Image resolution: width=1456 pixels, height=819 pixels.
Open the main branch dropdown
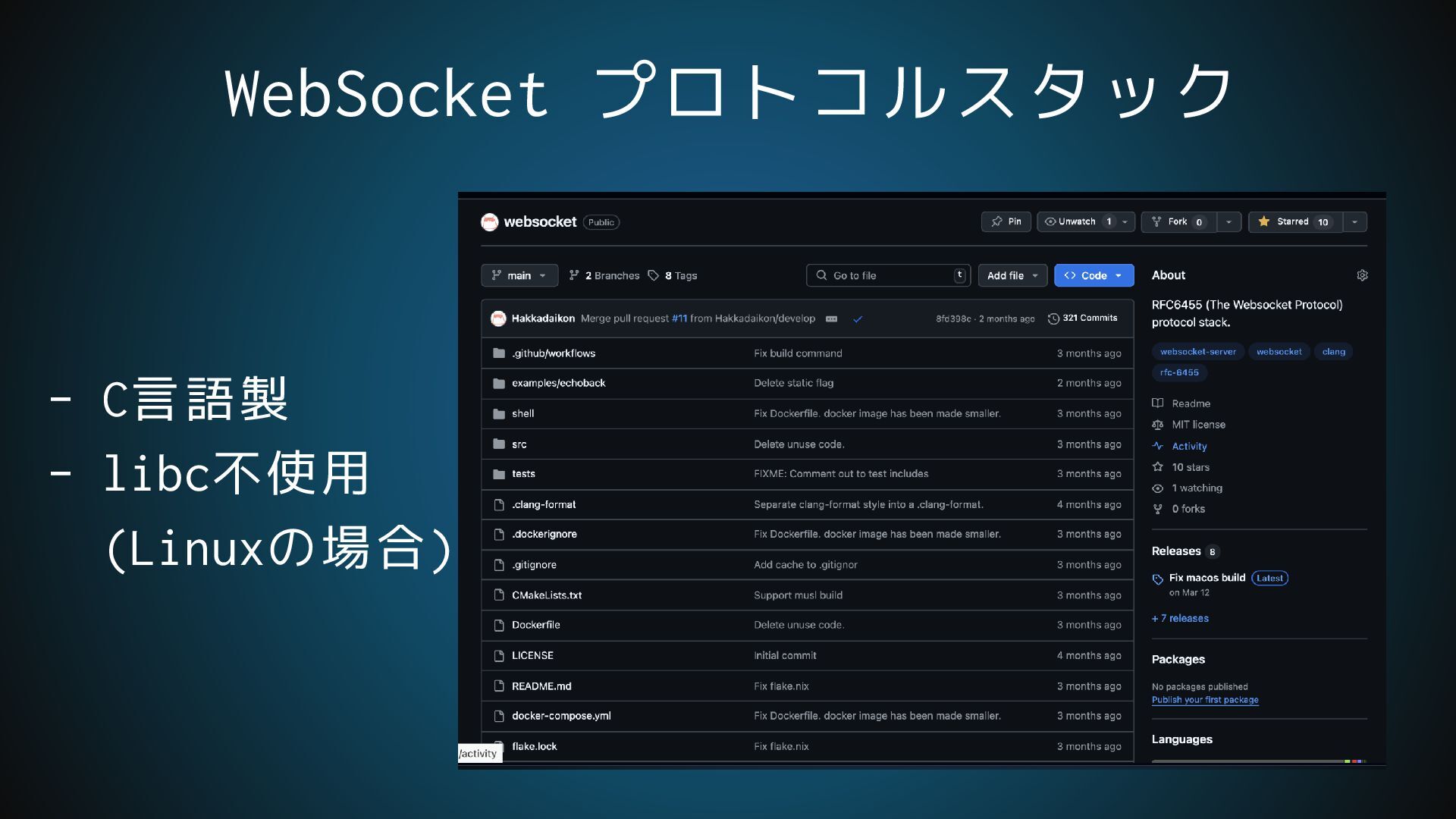(519, 275)
